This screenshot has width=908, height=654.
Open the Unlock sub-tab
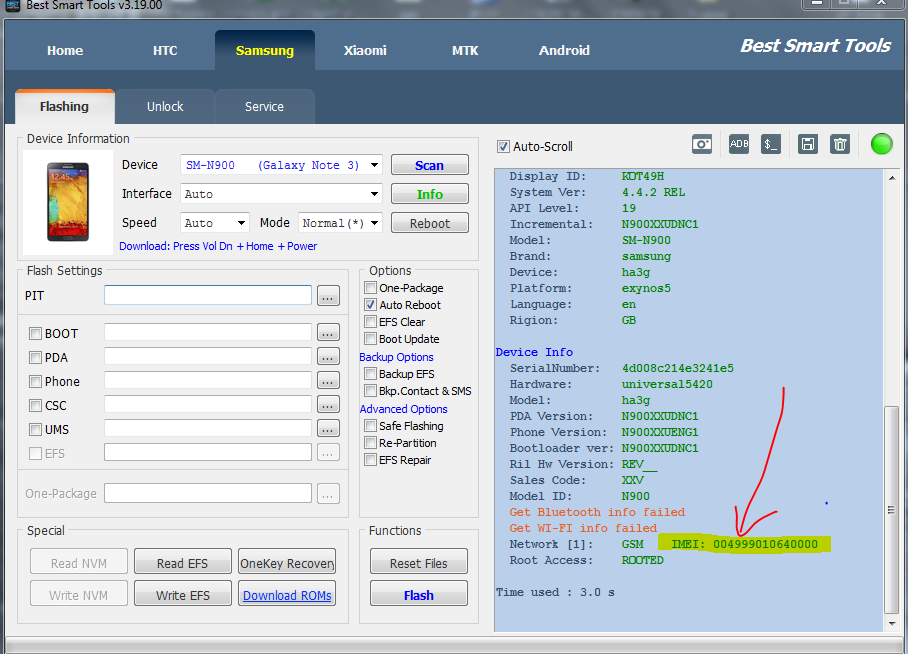coord(165,107)
